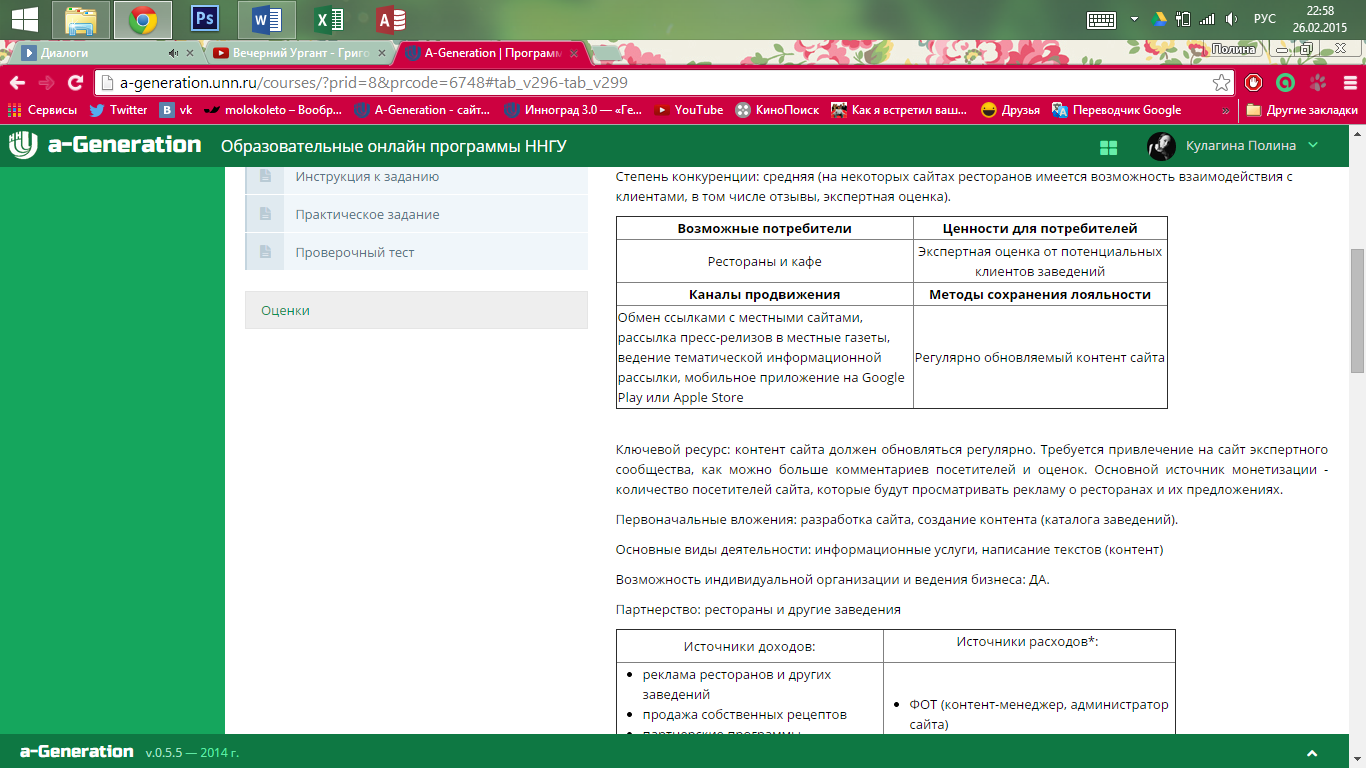Open File Explorer from the taskbar
This screenshot has width=1366, height=768.
point(81,19)
